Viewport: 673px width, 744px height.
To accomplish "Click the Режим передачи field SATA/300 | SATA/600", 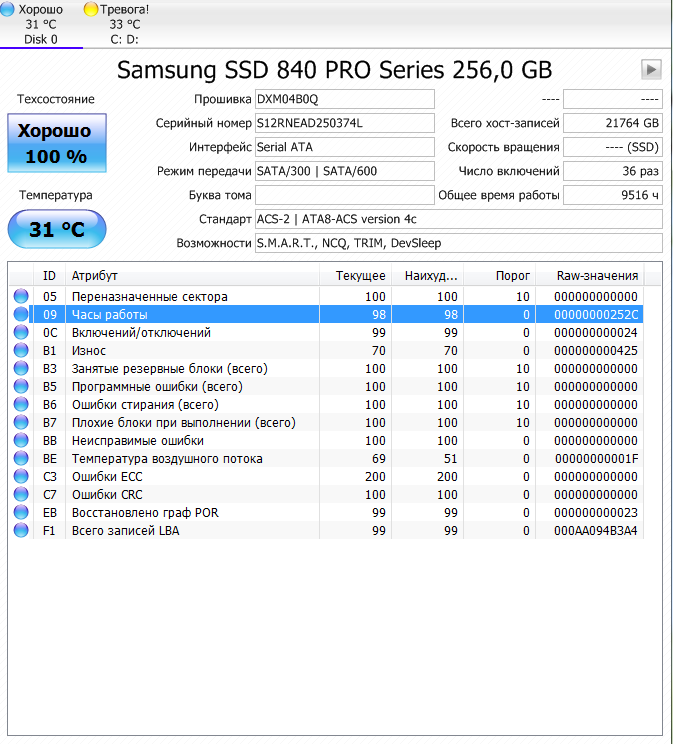I will [x=345, y=171].
